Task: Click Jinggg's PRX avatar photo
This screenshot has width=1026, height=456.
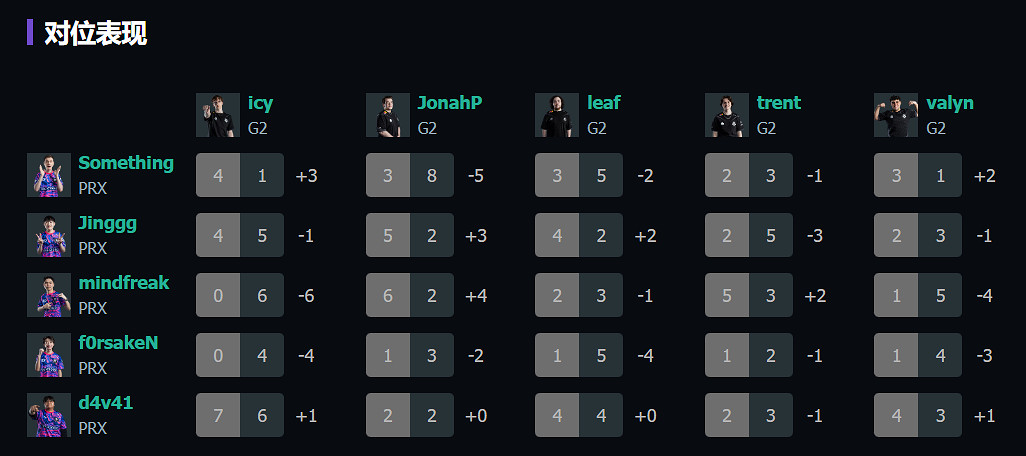Action: [49, 235]
